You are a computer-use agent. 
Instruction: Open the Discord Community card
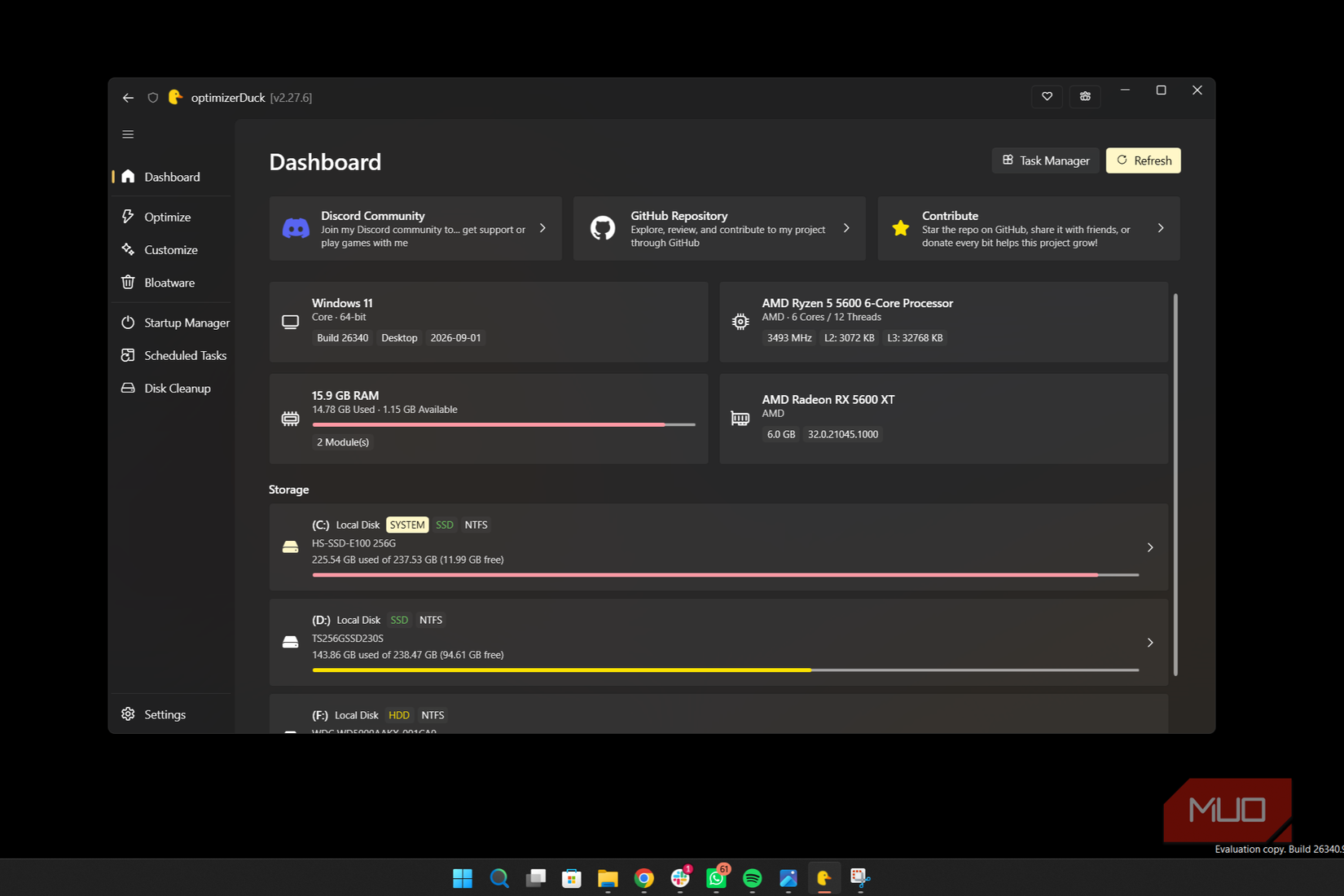[x=415, y=228]
